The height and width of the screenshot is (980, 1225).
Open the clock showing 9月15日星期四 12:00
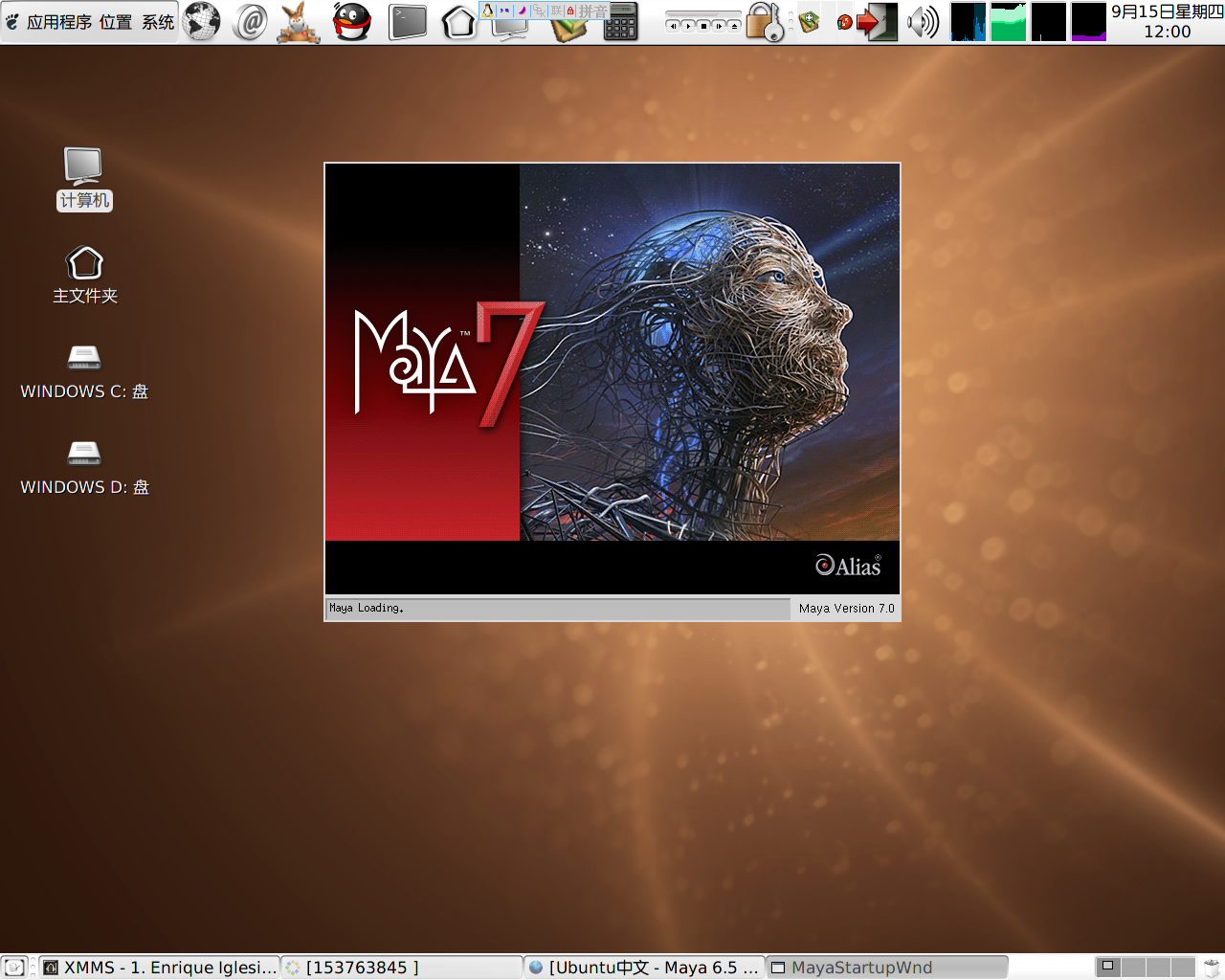click(x=1167, y=21)
